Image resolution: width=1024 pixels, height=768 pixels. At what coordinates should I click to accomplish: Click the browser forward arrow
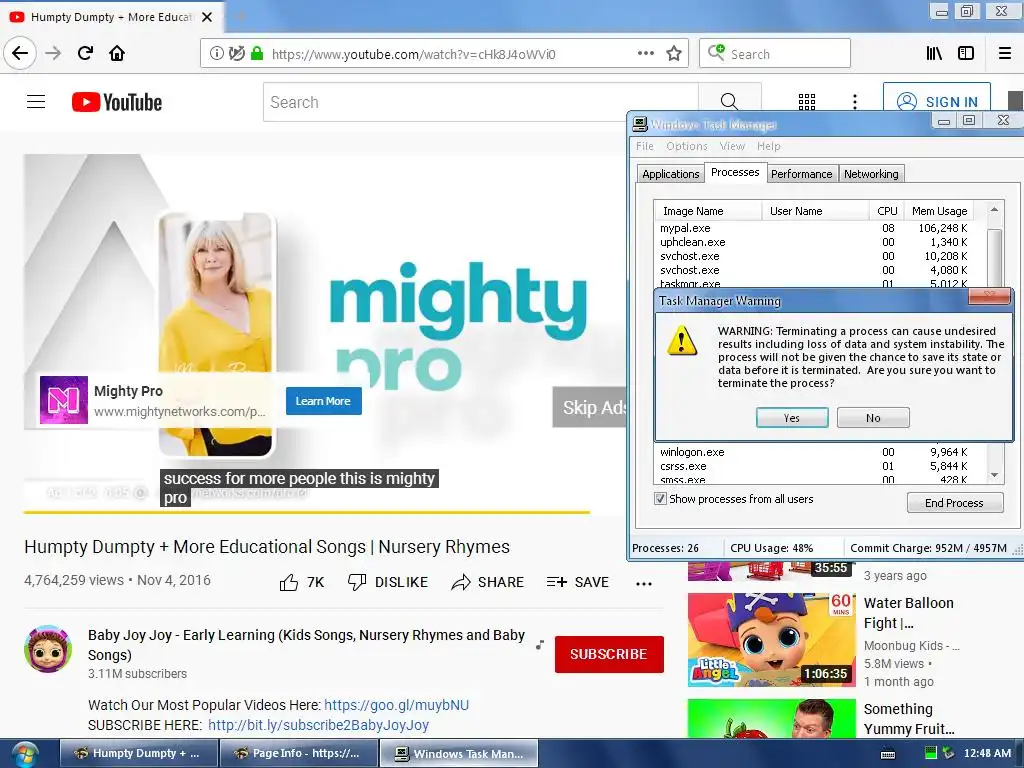click(53, 53)
